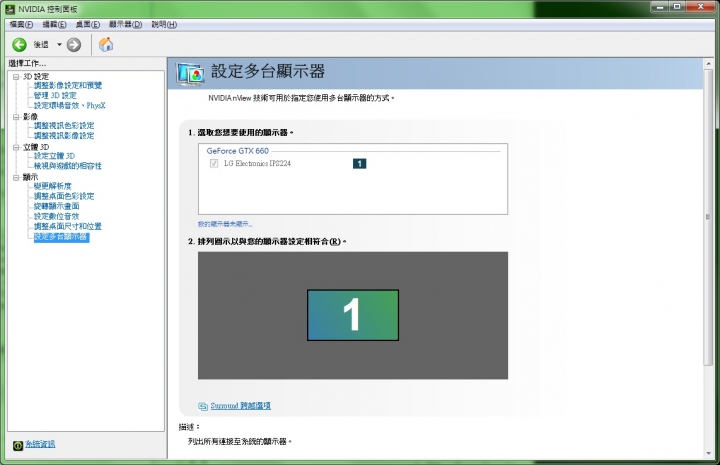Select 設定環場音效、PhysX in the tree
The height and width of the screenshot is (465, 720).
[70, 106]
